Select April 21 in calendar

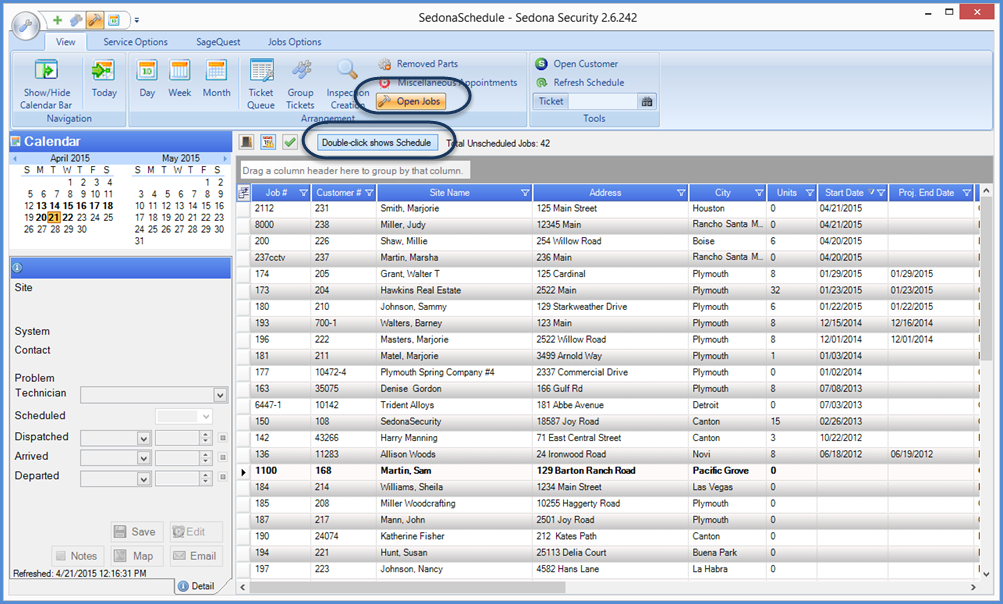pyautogui.click(x=54, y=218)
